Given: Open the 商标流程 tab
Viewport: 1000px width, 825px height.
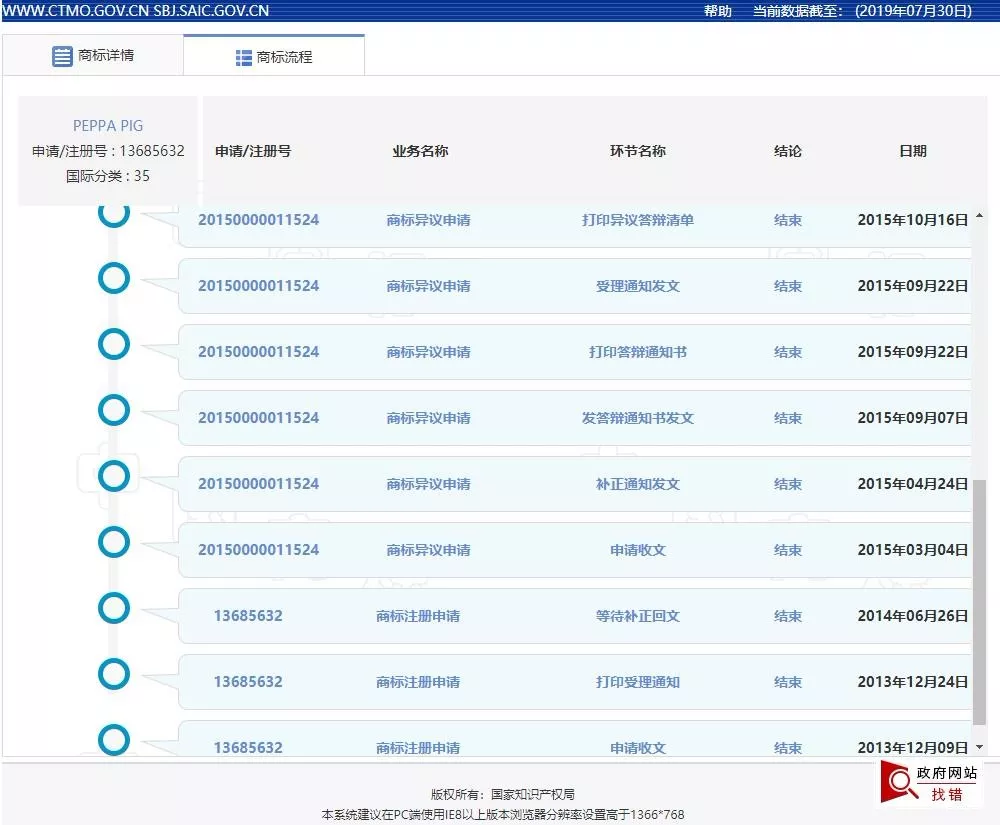Looking at the screenshot, I should tap(274, 57).
